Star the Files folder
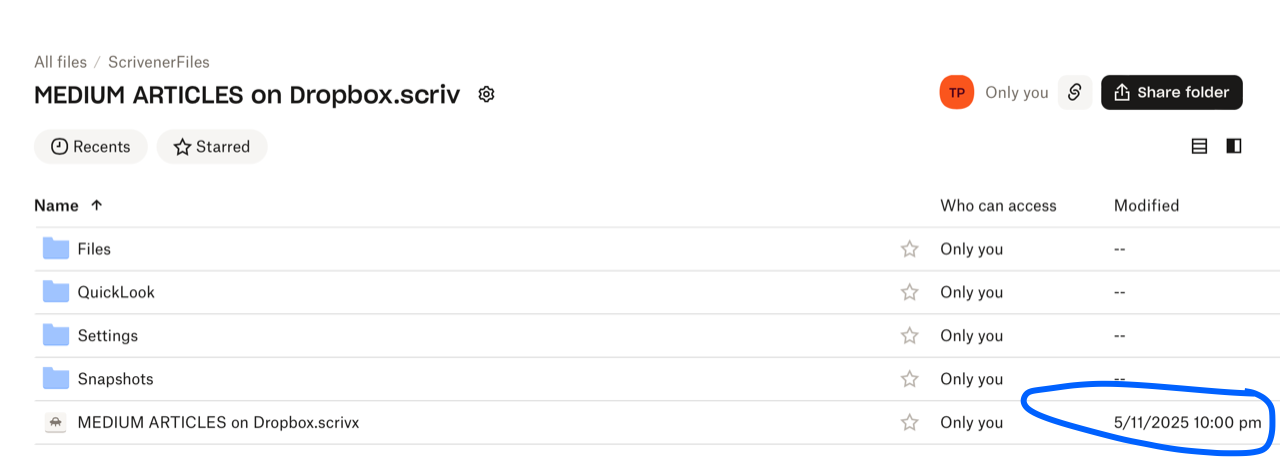Viewport: 1280px width, 472px height. pos(909,249)
